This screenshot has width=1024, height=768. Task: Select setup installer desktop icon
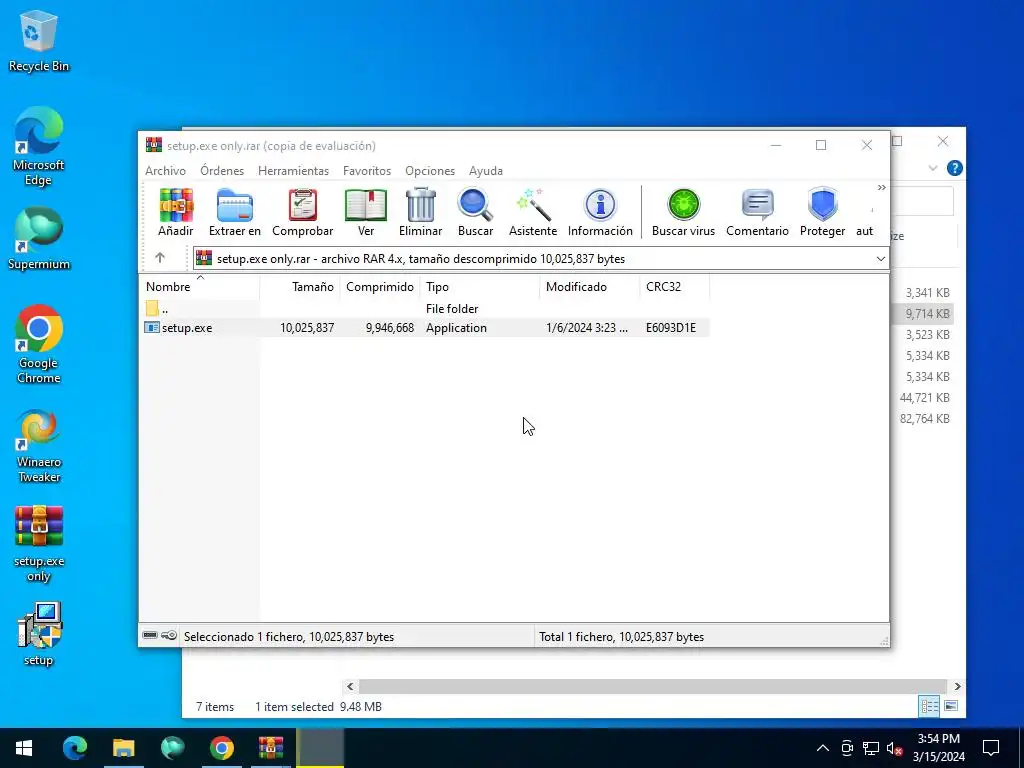coord(39,634)
